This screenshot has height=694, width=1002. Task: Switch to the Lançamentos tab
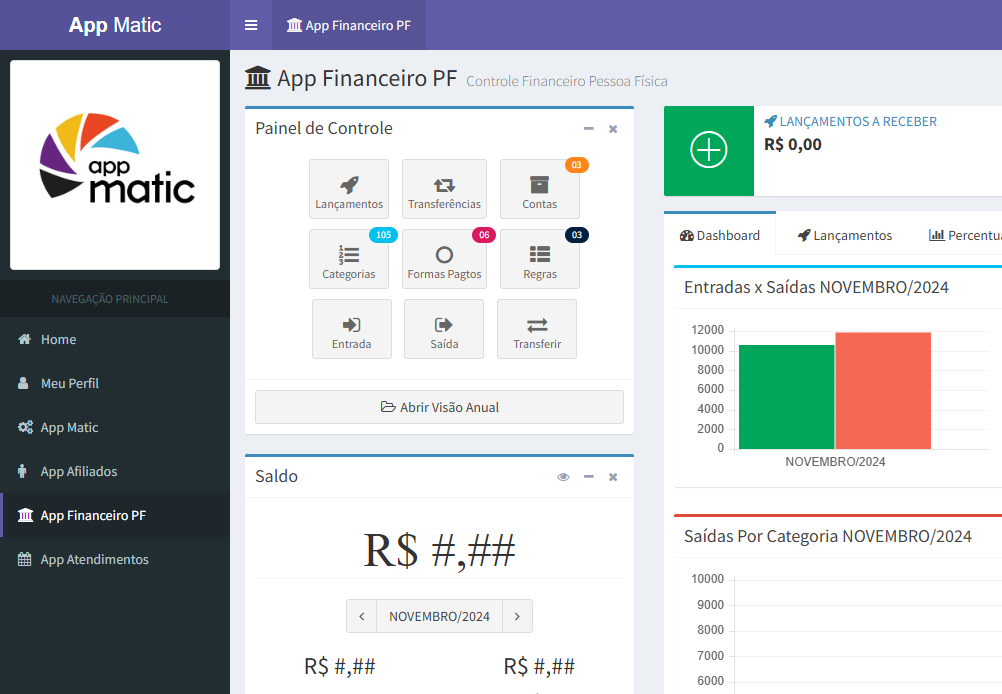[845, 235]
